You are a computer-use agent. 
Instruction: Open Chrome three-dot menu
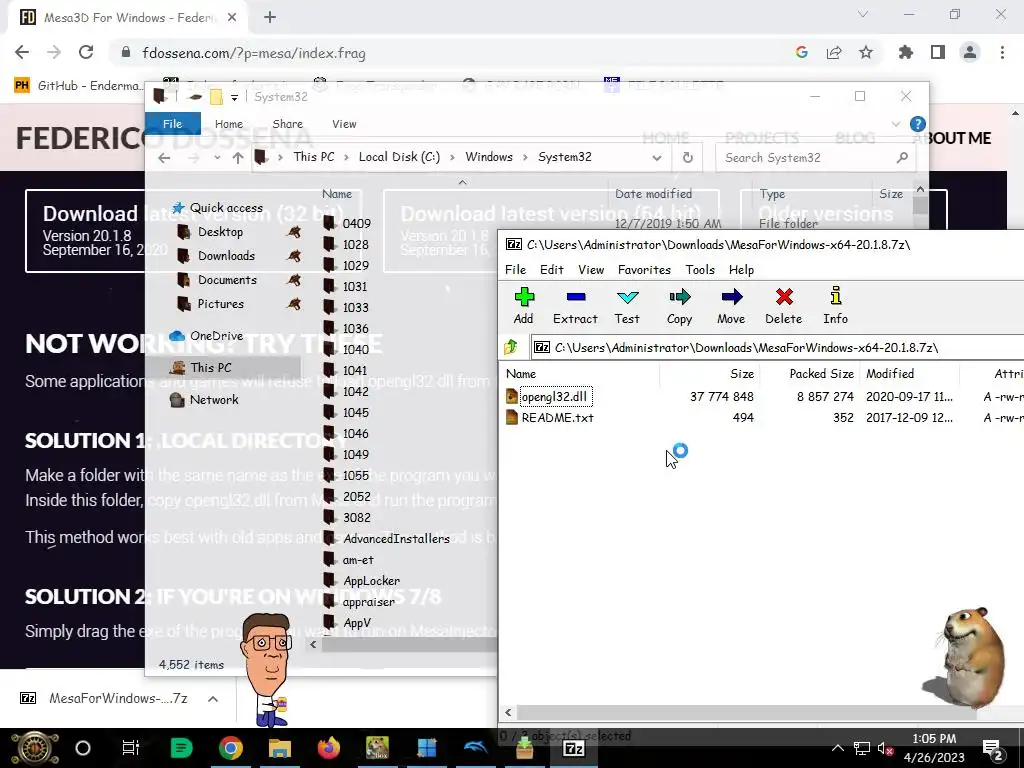[1002, 52]
